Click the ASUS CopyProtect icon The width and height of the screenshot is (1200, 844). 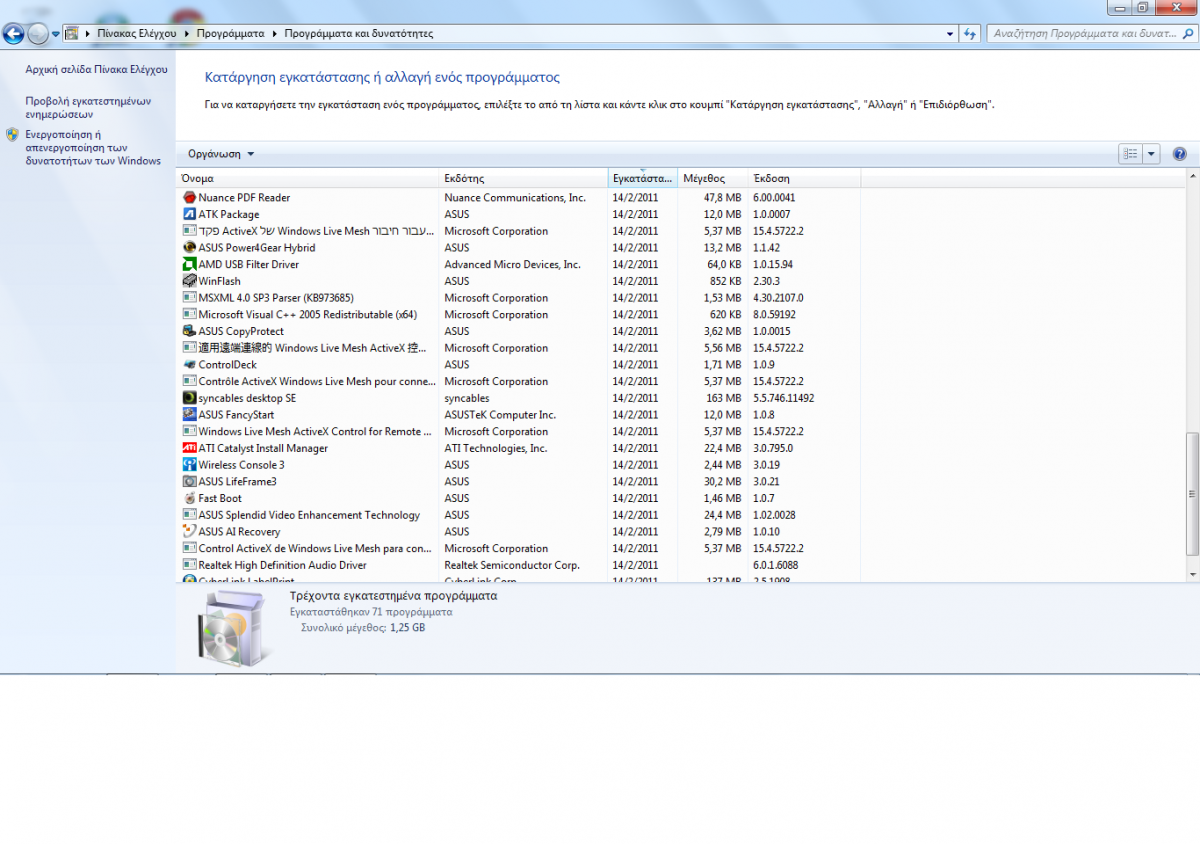coord(190,331)
